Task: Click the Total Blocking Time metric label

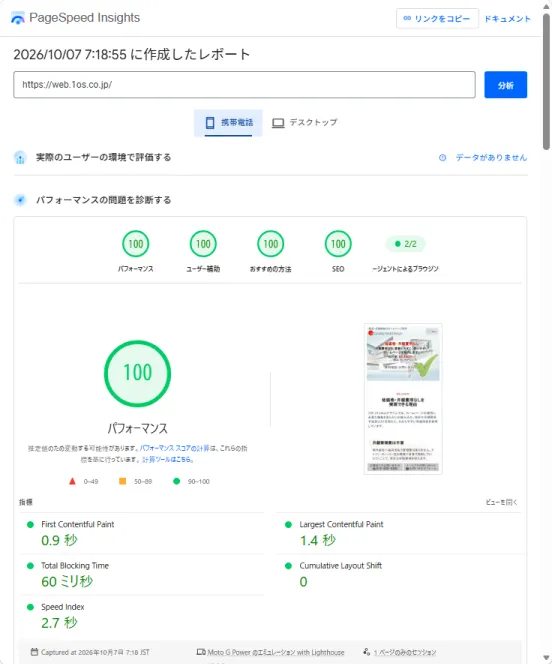Action: point(75,566)
